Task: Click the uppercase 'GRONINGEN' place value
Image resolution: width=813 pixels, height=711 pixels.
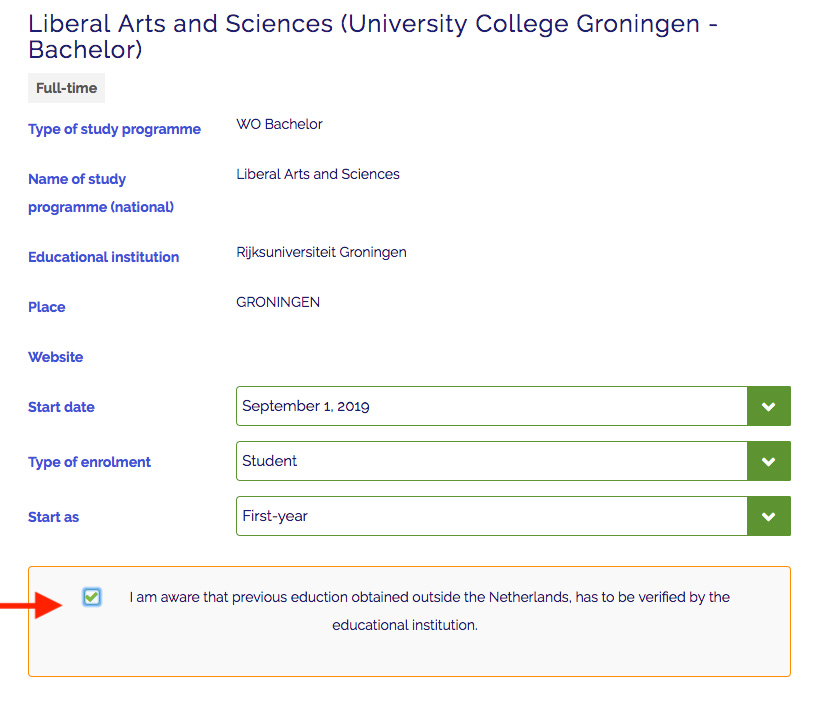Action: (x=278, y=302)
